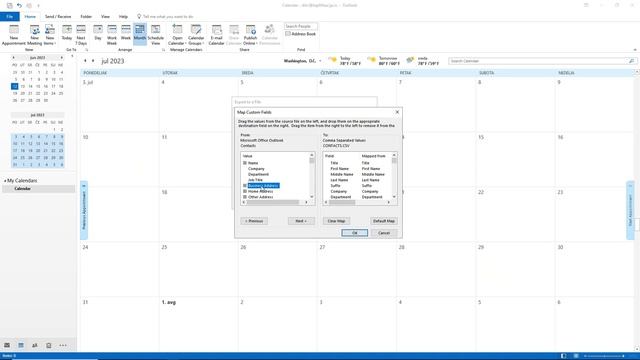Viewport: 640px width, 360px height.
Task: Open the navigation bar more options ellipsis
Action: click(63, 345)
